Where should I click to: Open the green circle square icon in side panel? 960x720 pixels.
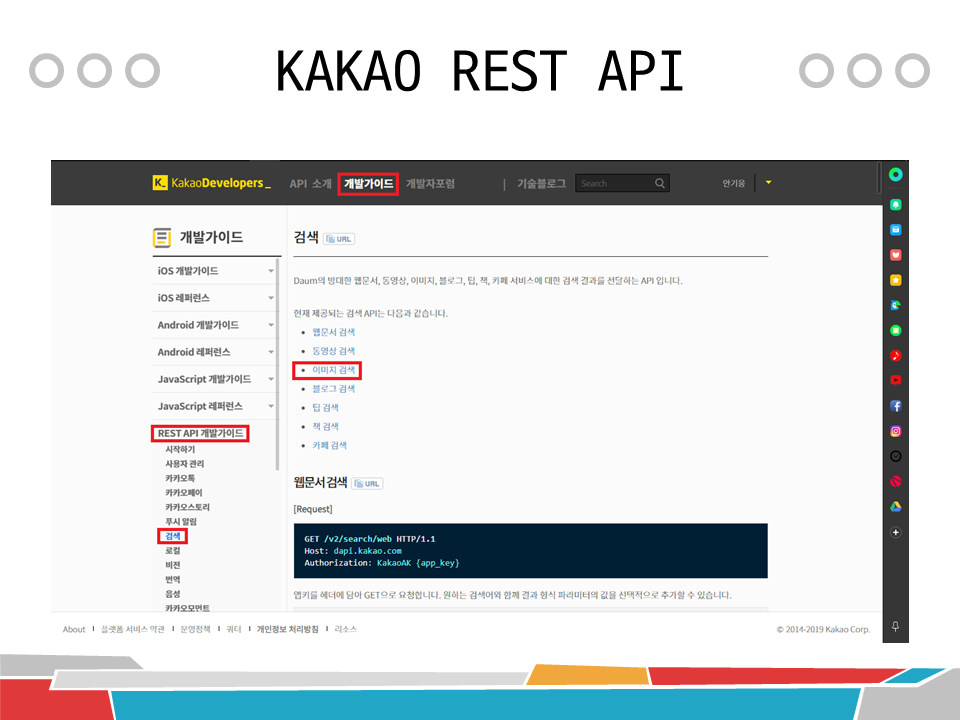[x=895, y=331]
